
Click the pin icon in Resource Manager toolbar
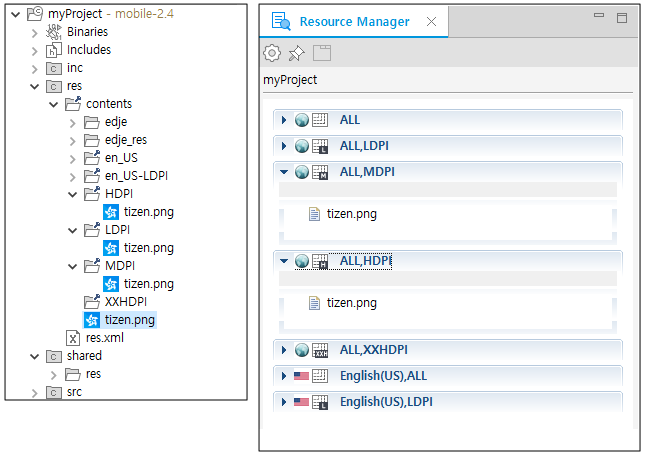(297, 53)
